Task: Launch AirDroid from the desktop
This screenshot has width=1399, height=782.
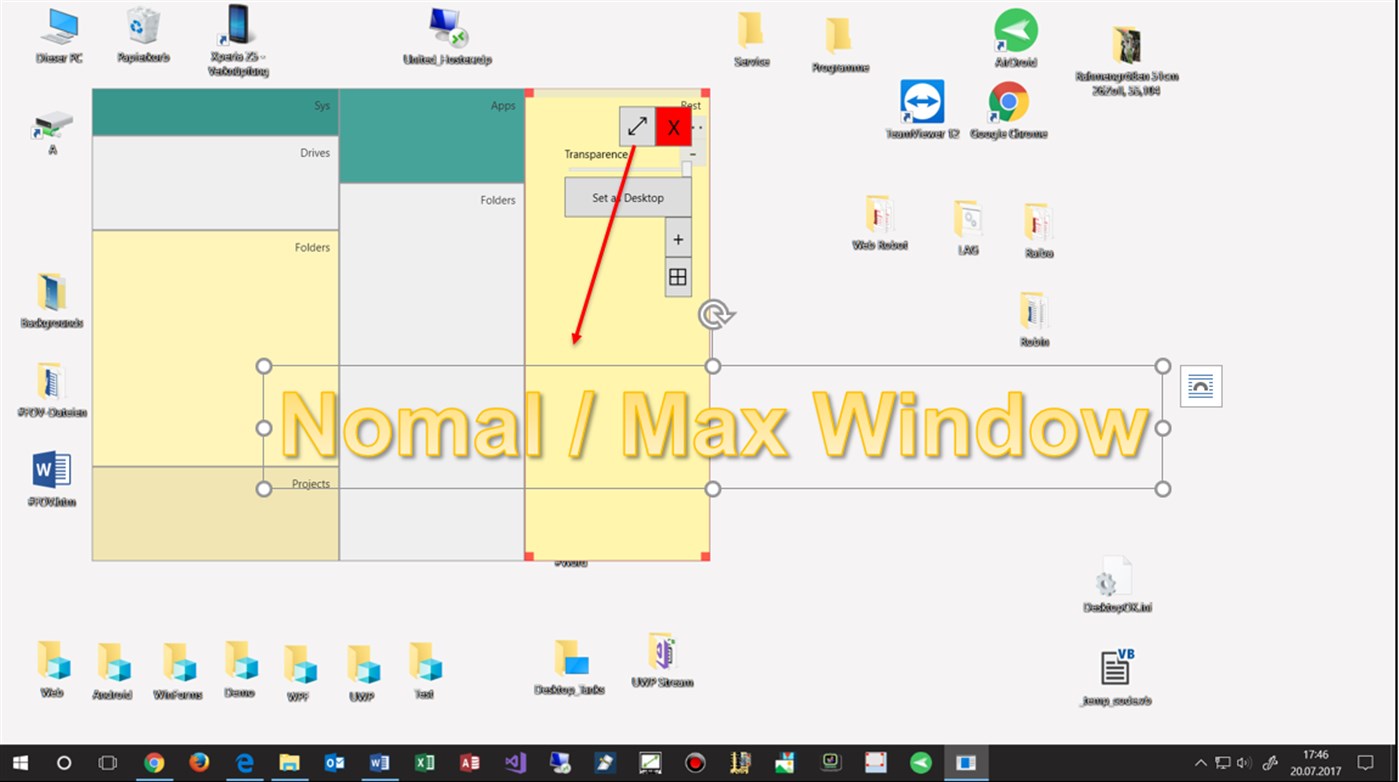Action: (1014, 30)
